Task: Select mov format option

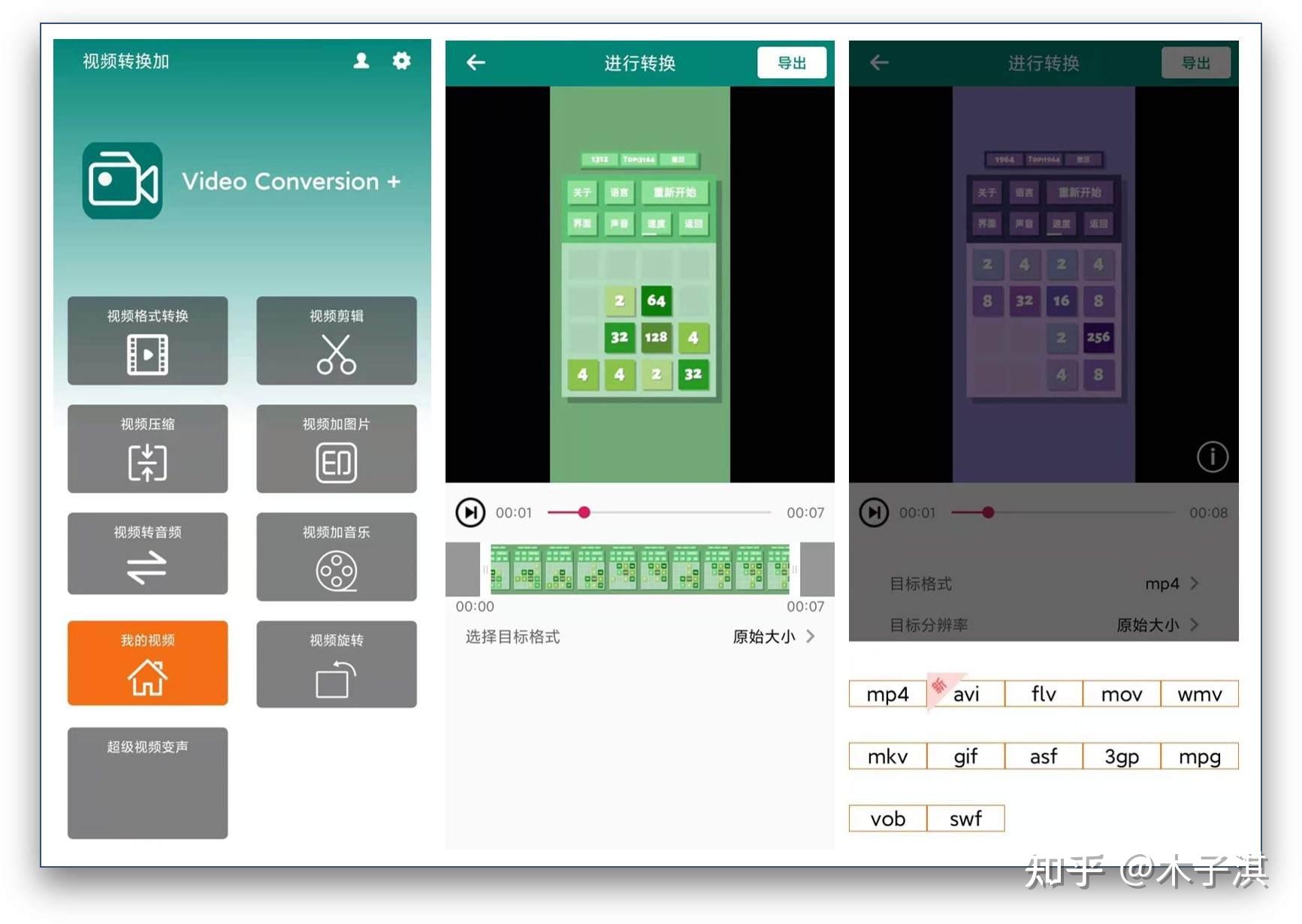Action: coord(1122,693)
